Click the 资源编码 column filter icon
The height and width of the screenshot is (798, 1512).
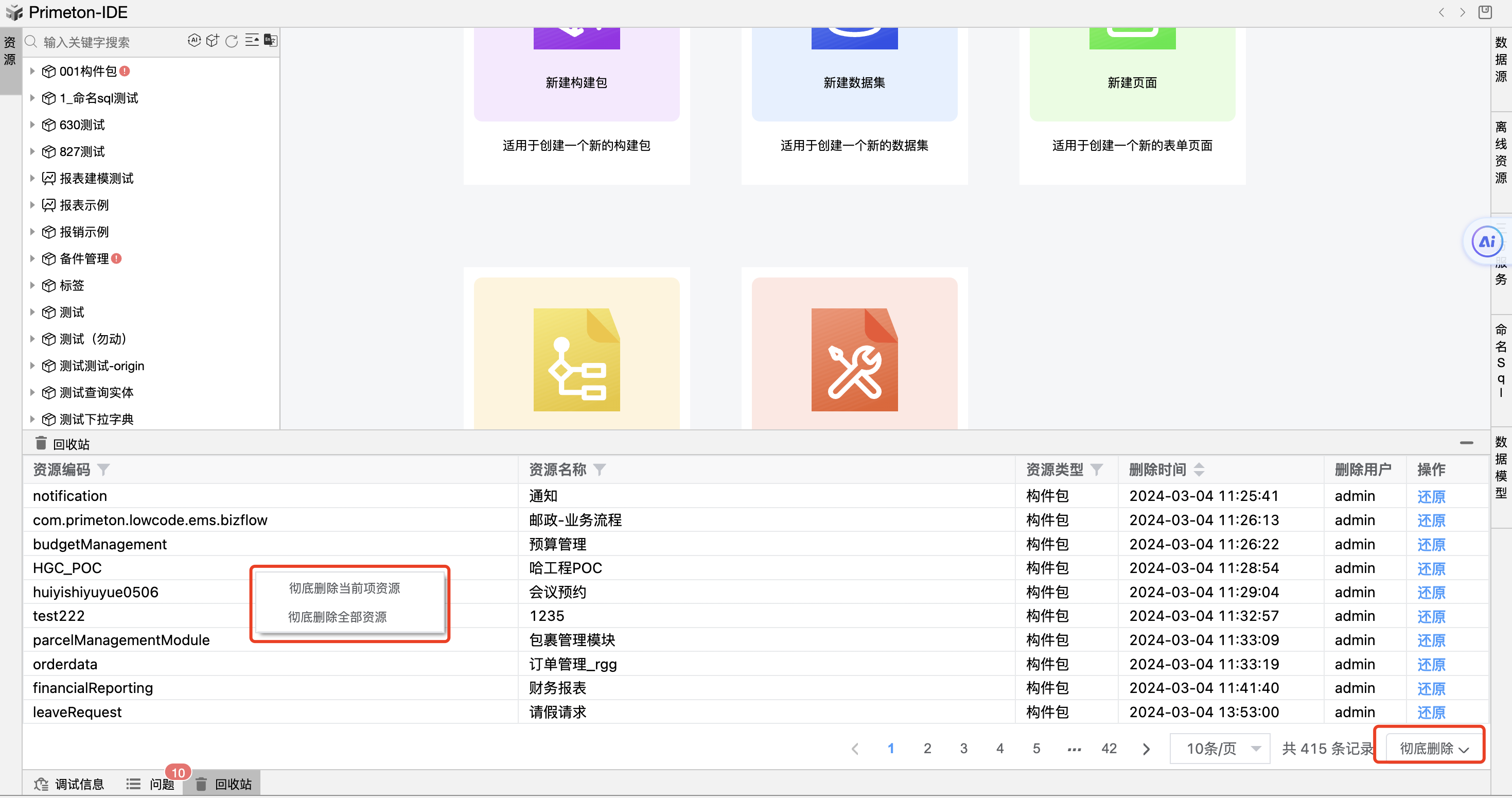point(103,470)
